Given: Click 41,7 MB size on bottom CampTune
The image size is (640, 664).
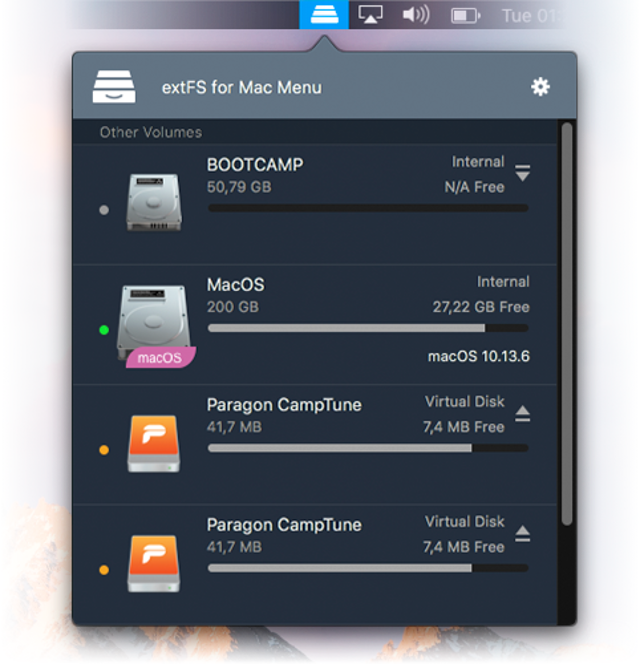Looking at the screenshot, I should tap(234, 547).
